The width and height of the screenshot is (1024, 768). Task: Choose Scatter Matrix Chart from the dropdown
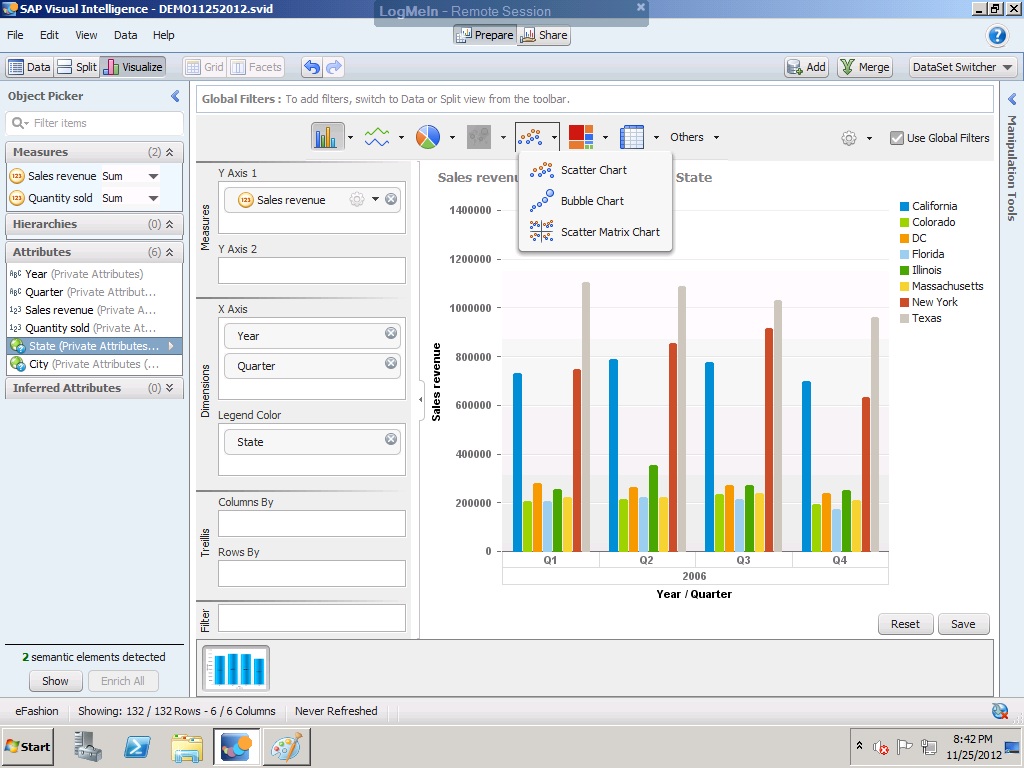coord(594,232)
